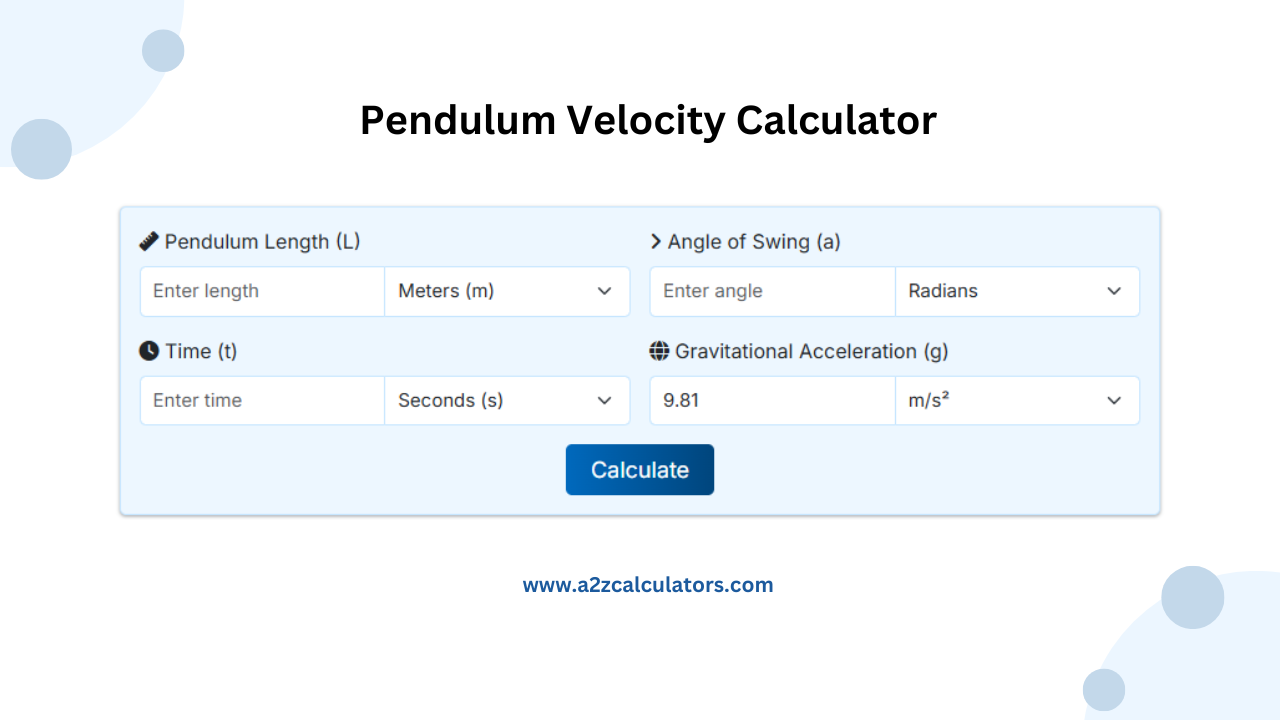Open the Radians unit dropdown
Screen dimensions: 1280x720
pyautogui.click(x=1017, y=291)
